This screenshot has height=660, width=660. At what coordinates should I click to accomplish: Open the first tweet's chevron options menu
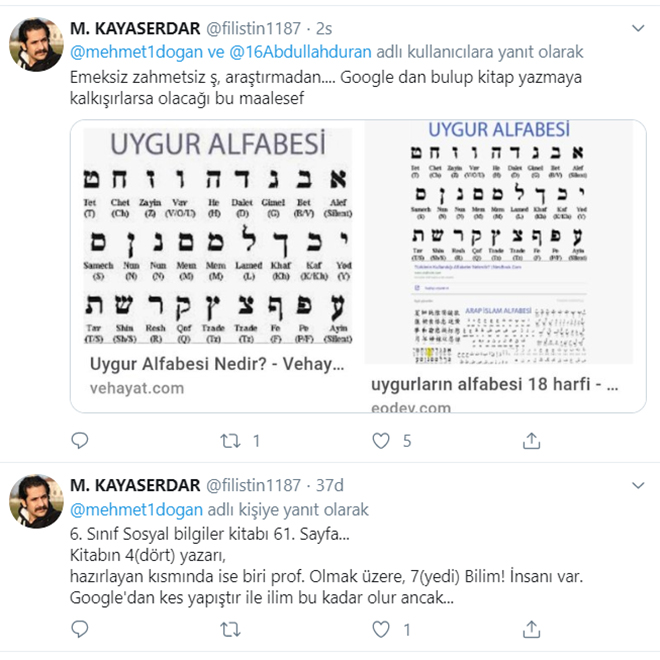[638, 28]
